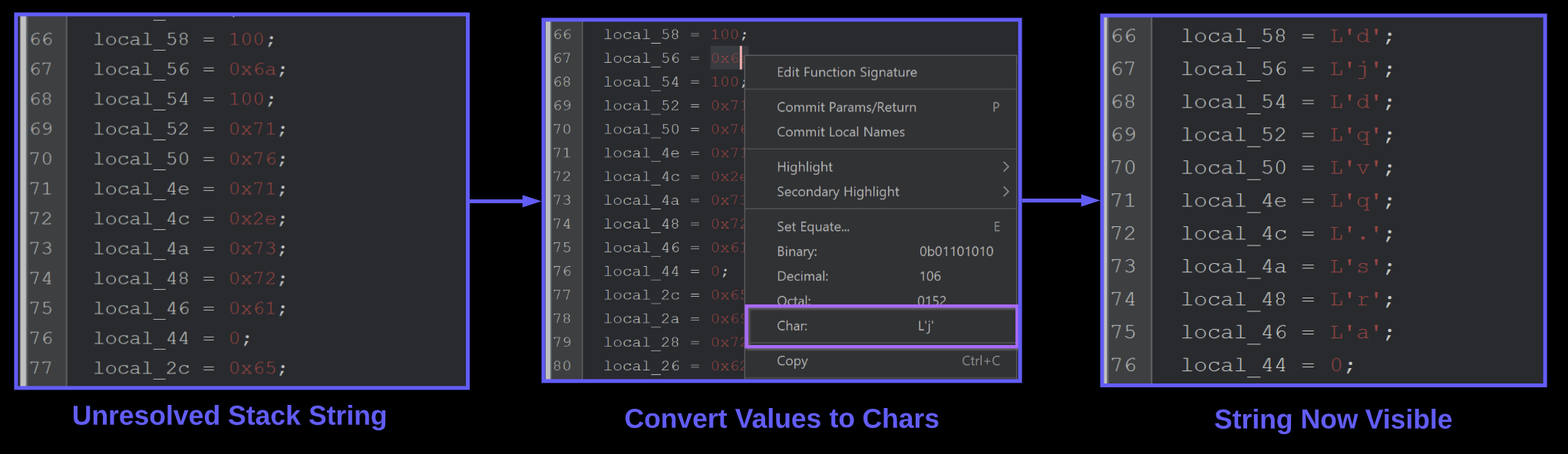Screen dimensions: 1568x454
Task: Click 0x71 assigned to local_4e, left panel
Action: (253, 189)
